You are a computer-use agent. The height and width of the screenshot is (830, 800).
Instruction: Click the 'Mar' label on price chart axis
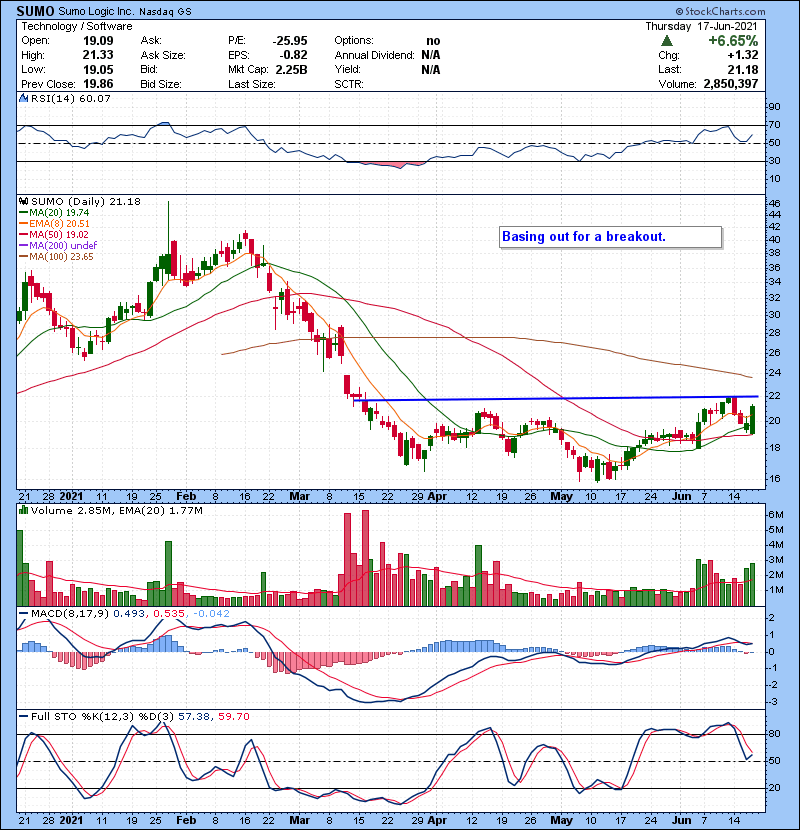[300, 496]
